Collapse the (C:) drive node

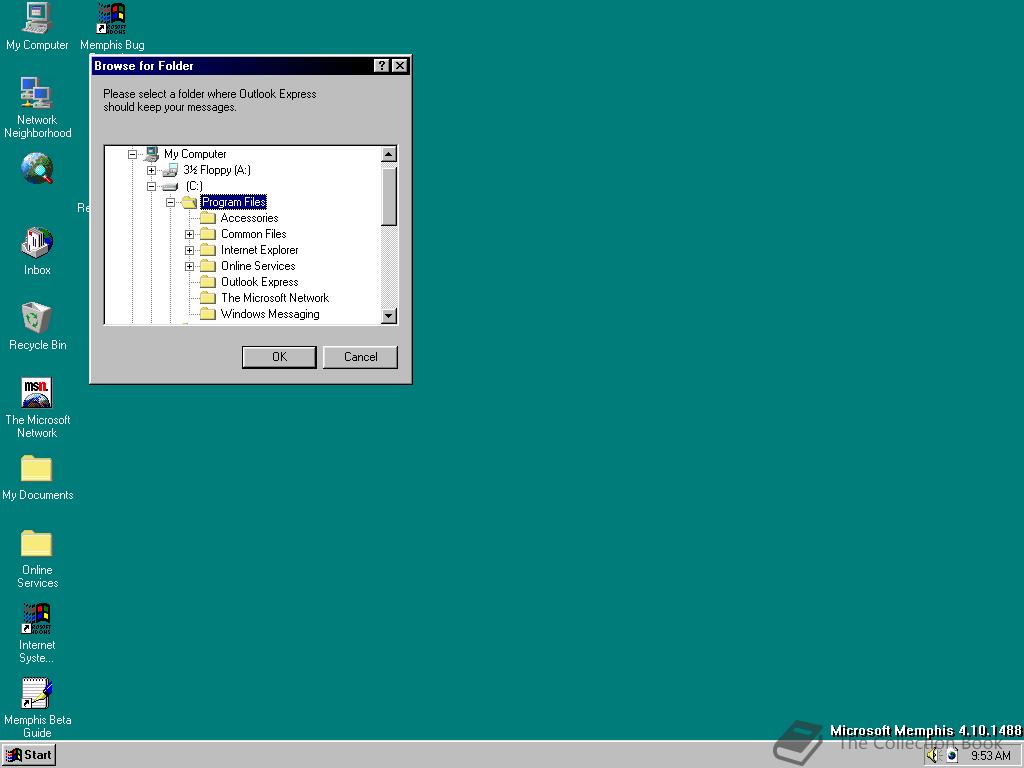click(x=152, y=186)
